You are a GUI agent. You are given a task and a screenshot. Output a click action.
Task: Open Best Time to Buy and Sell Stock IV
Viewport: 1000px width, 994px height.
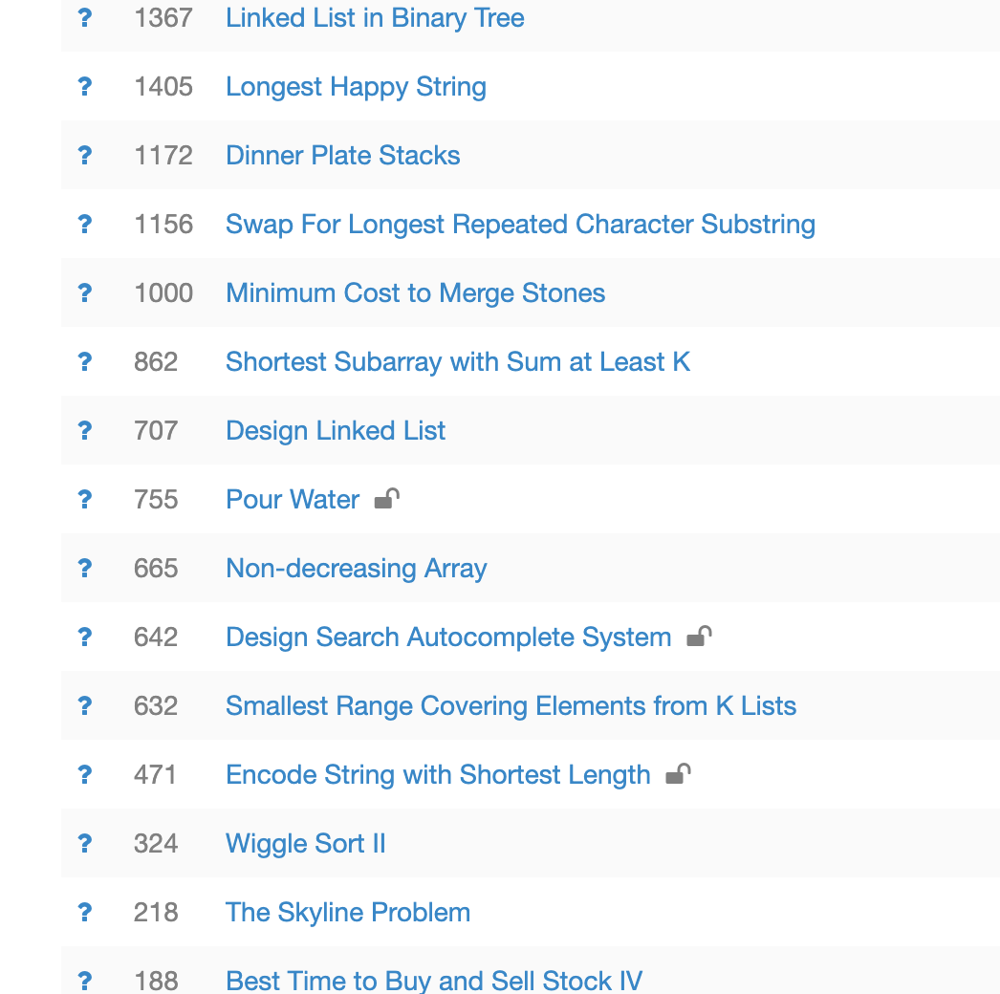(x=434, y=981)
